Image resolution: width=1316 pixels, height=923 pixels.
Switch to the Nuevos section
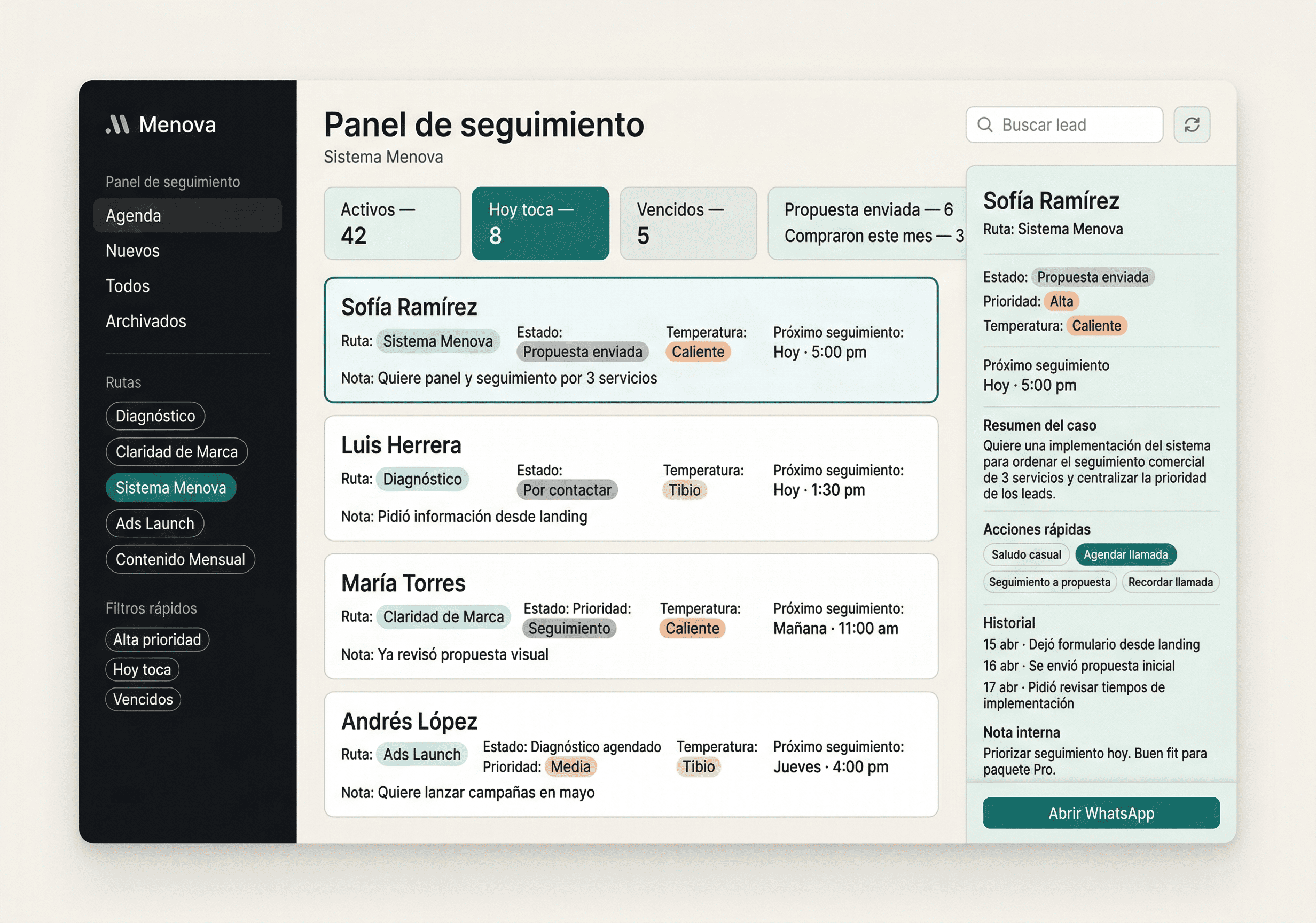(x=132, y=251)
